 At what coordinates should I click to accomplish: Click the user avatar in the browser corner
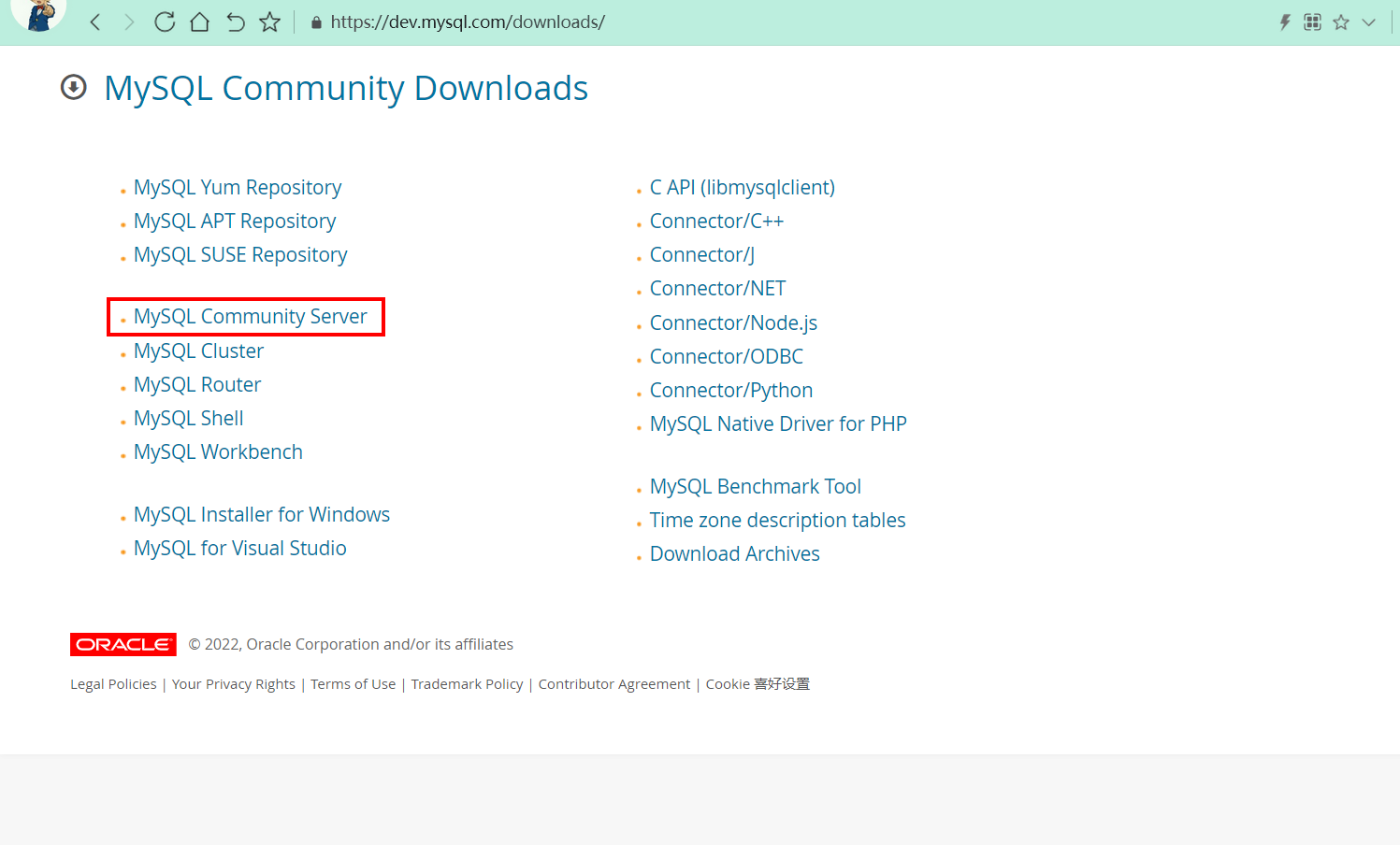[38, 14]
